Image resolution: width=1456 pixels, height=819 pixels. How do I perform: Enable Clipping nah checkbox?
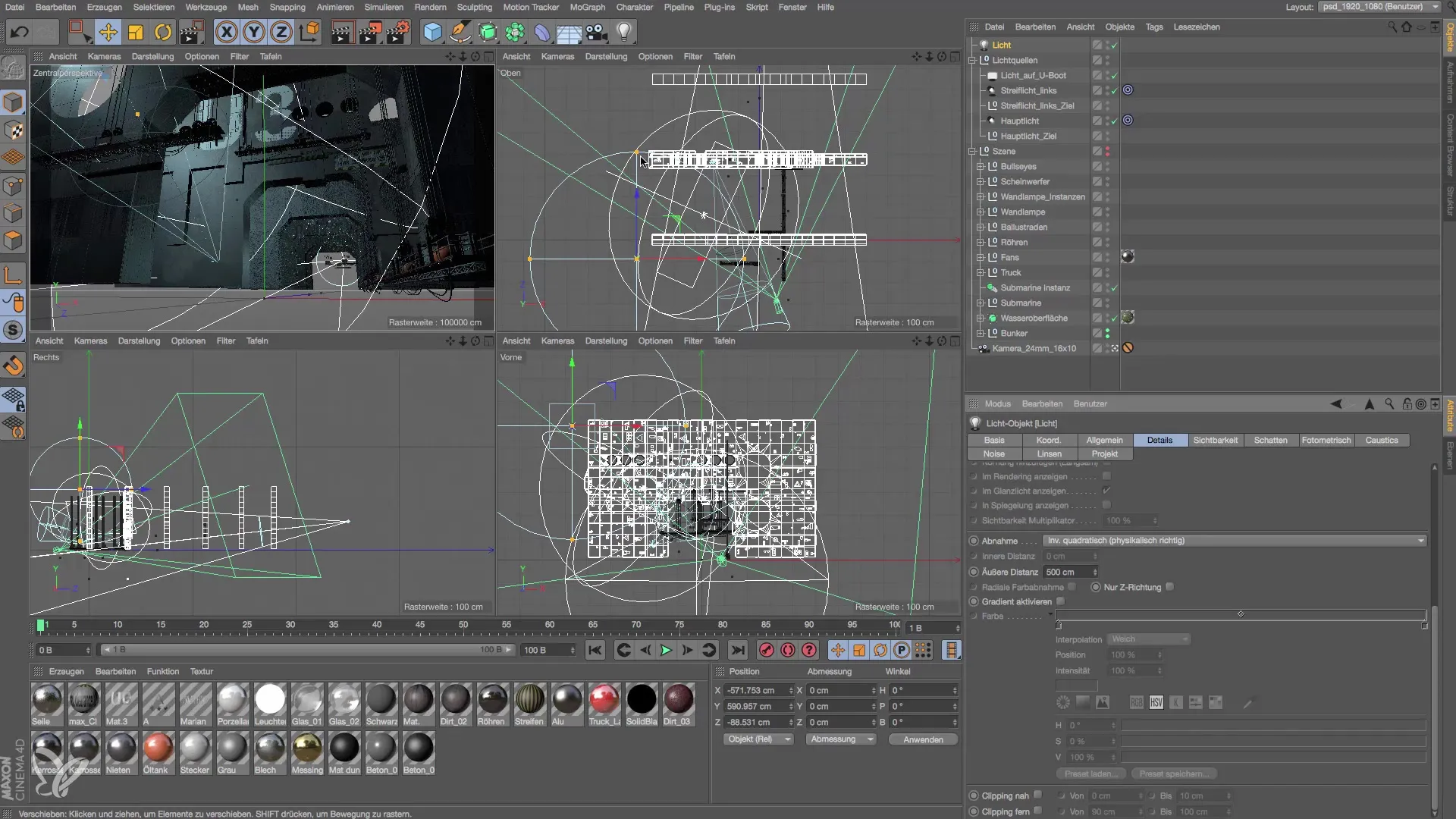pos(1037,795)
